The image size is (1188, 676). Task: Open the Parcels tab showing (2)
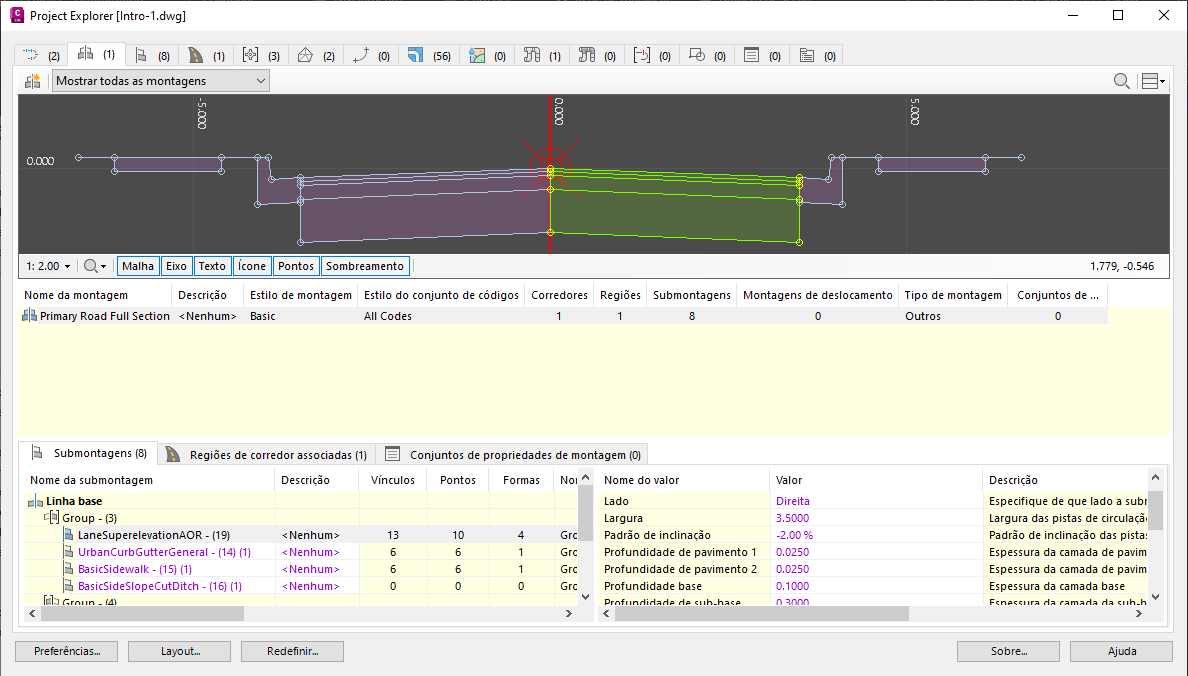(316, 56)
